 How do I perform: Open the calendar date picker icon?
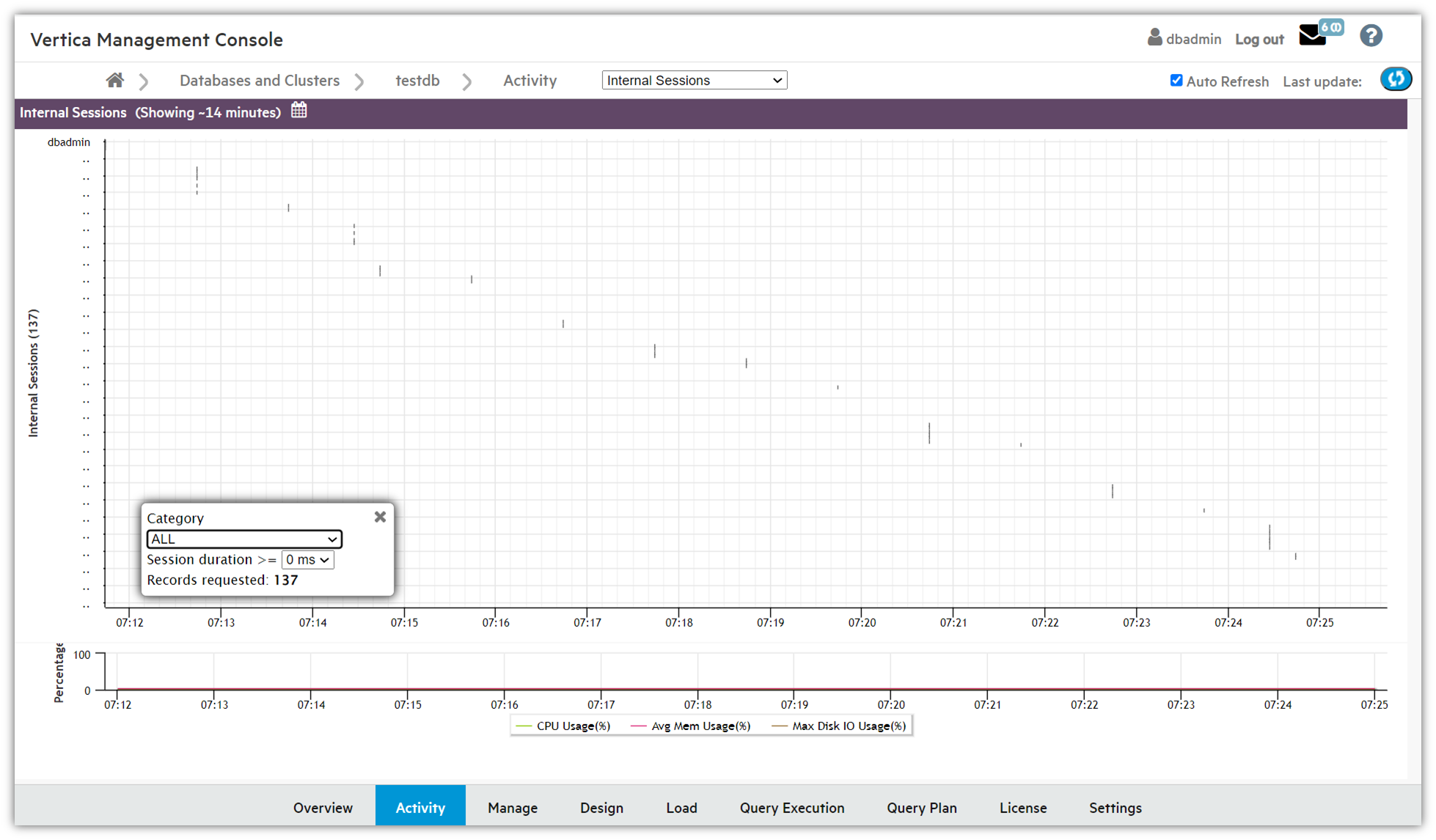tap(298, 111)
